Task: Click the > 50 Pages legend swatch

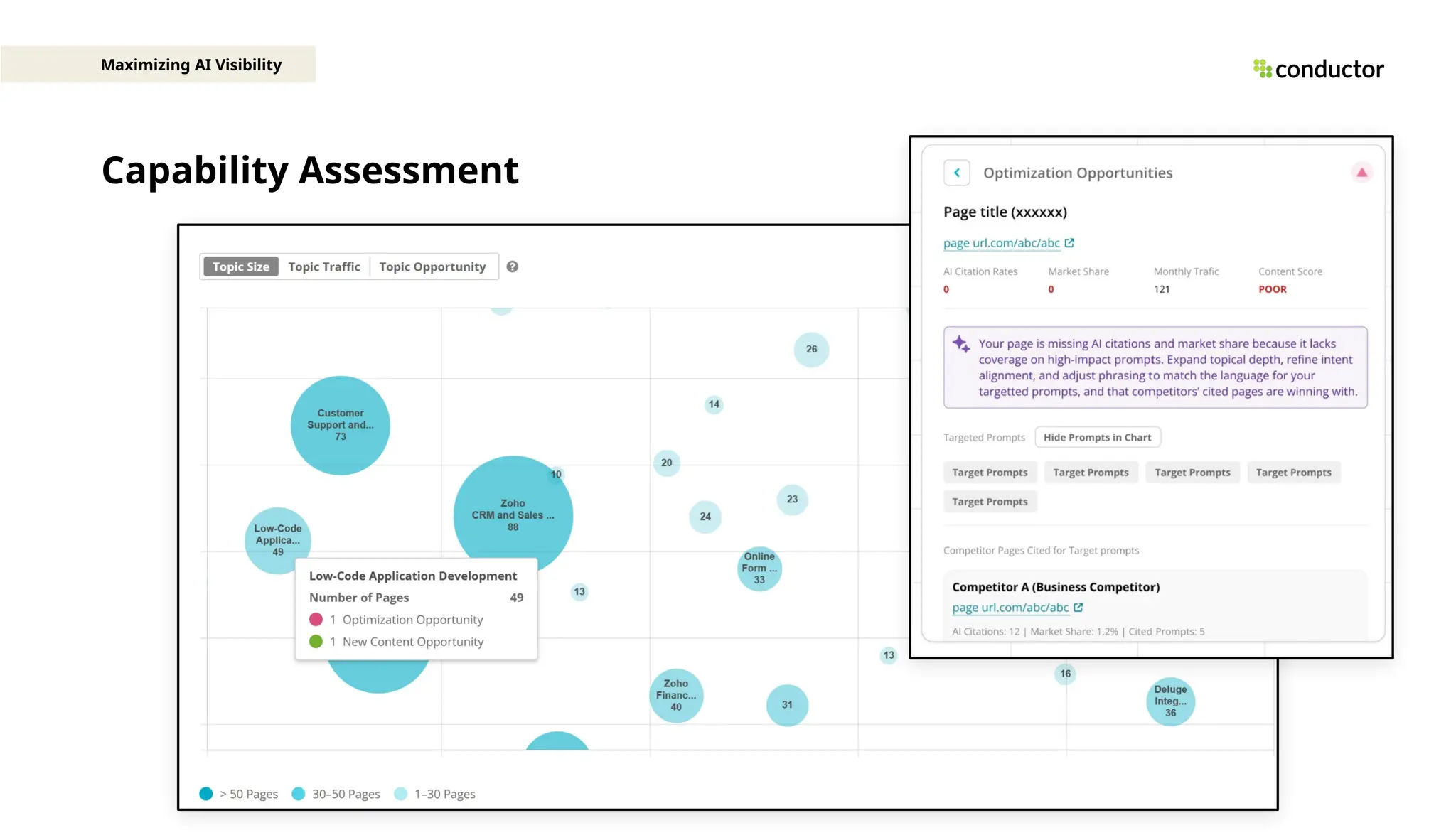Action: [x=206, y=794]
